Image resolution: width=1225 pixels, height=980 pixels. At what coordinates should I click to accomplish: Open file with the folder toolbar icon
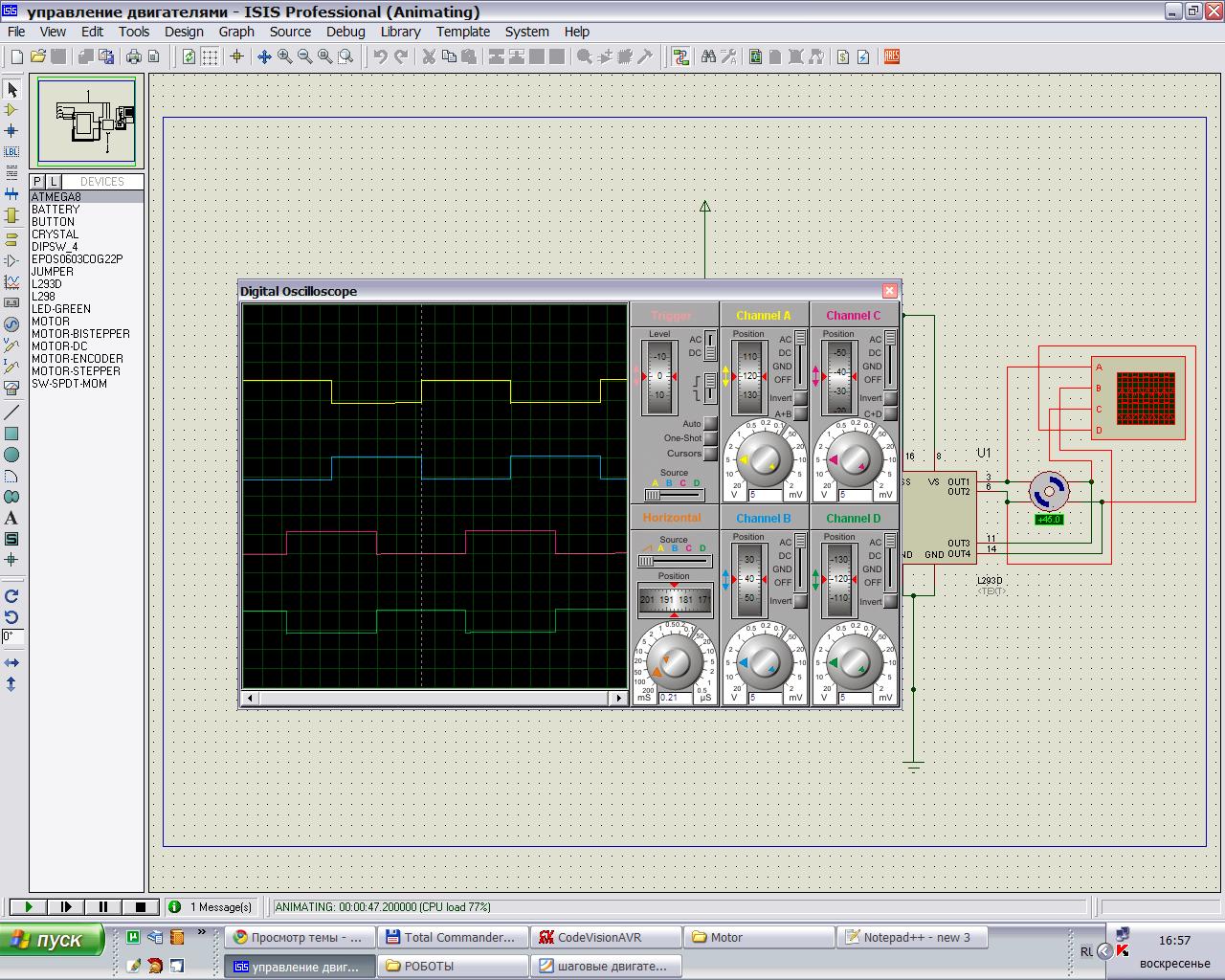[x=38, y=57]
